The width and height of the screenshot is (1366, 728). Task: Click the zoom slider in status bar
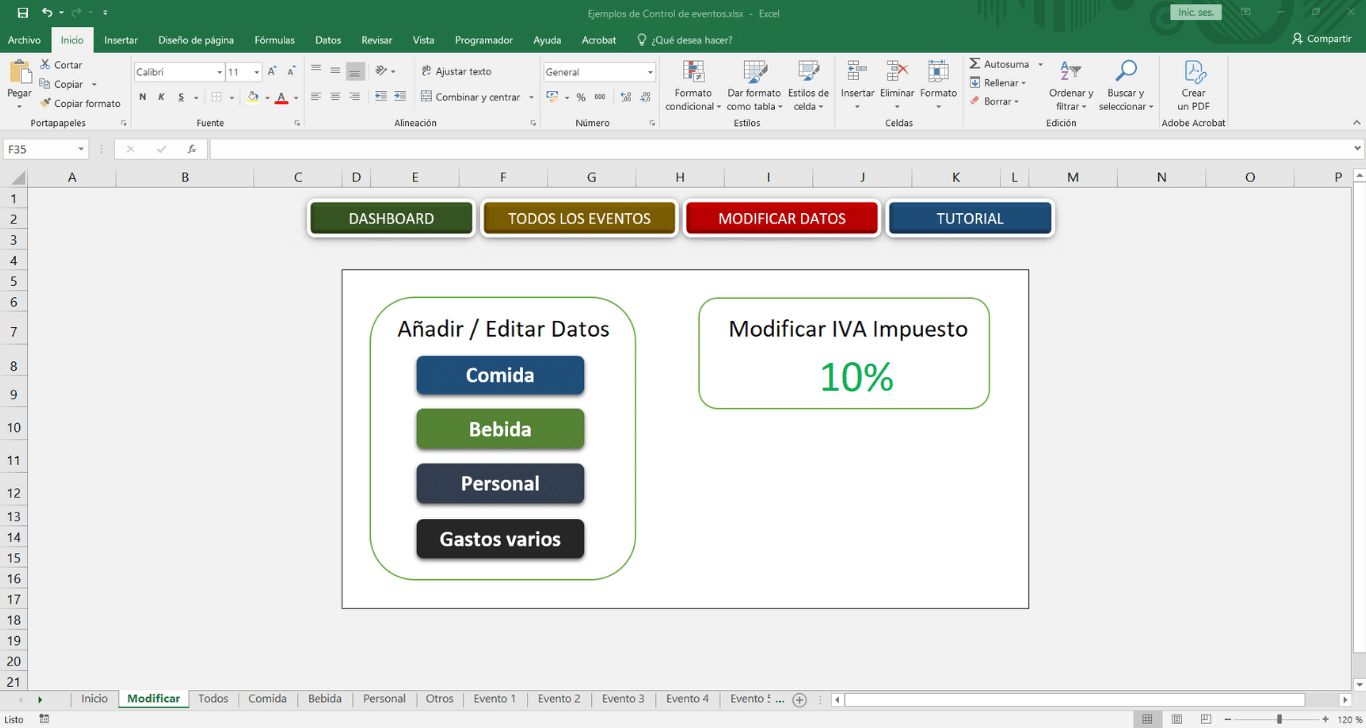click(1279, 719)
